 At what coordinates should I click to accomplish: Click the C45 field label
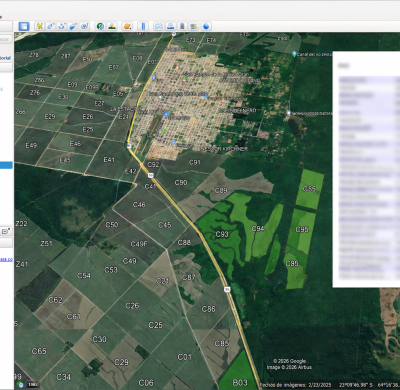[x=165, y=225]
